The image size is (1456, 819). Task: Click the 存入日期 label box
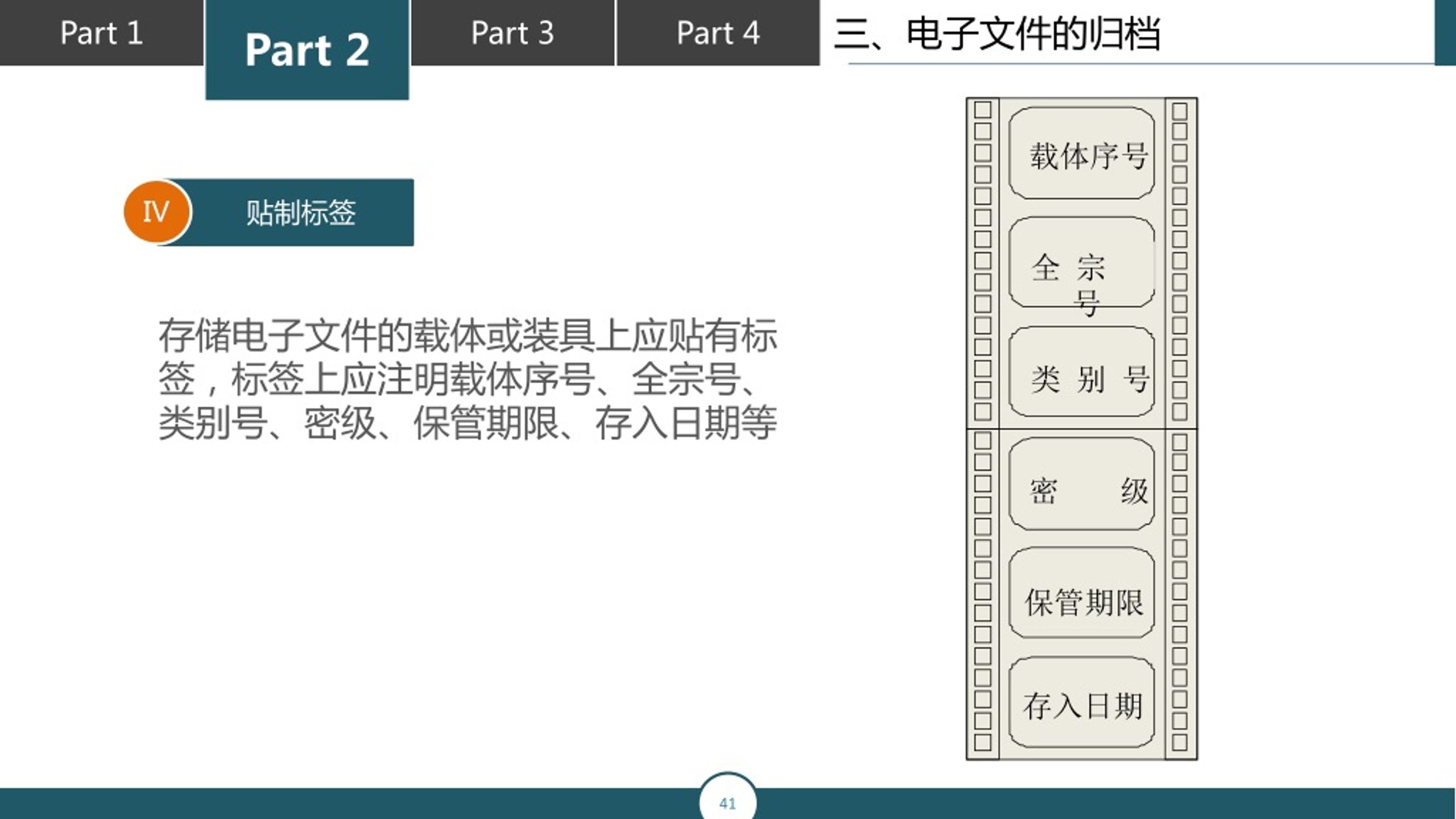click(1081, 702)
